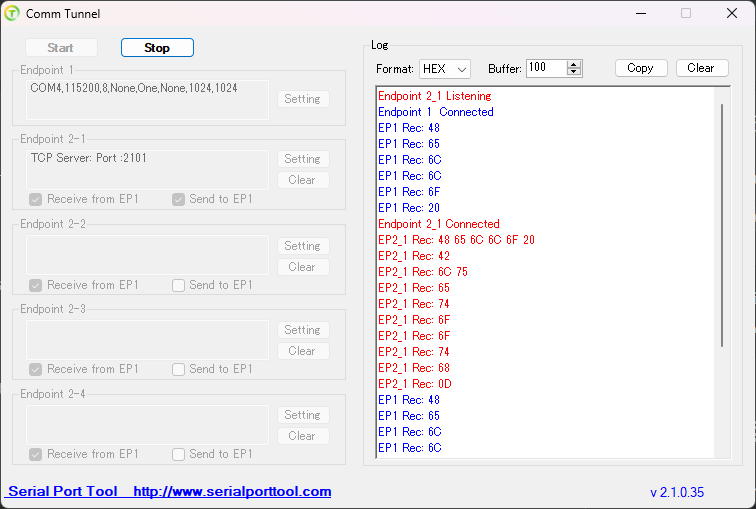The height and width of the screenshot is (509, 756).
Task: Click the TCP Server Port :2101 field
Action: tap(148, 170)
